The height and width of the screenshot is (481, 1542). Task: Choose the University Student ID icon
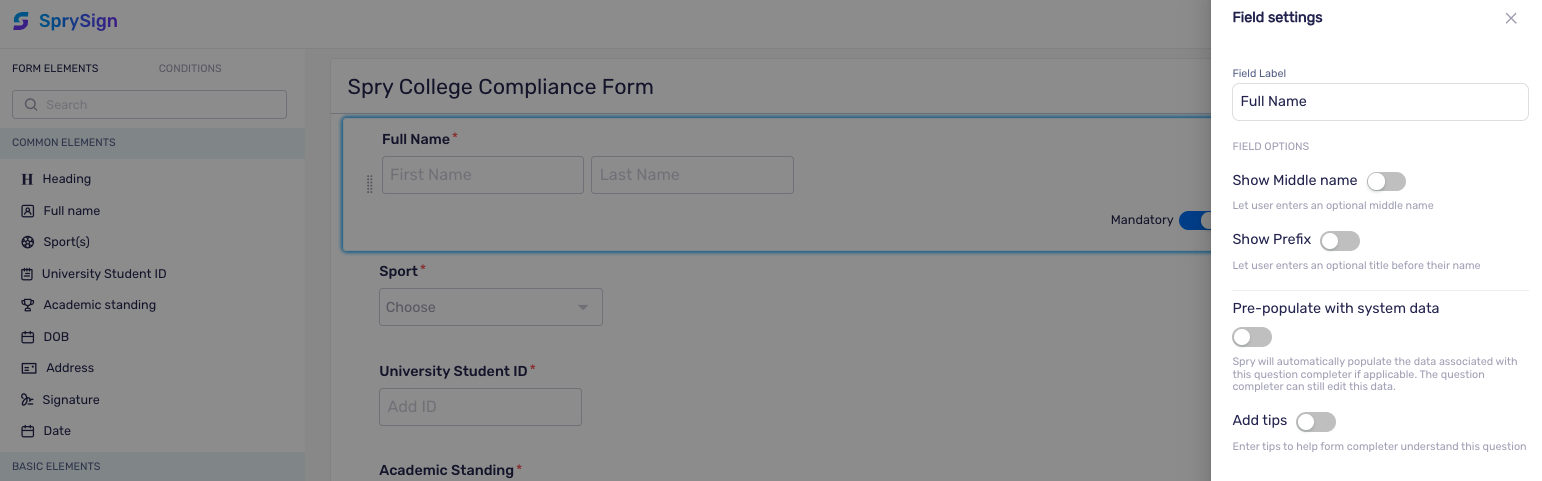tap(27, 274)
